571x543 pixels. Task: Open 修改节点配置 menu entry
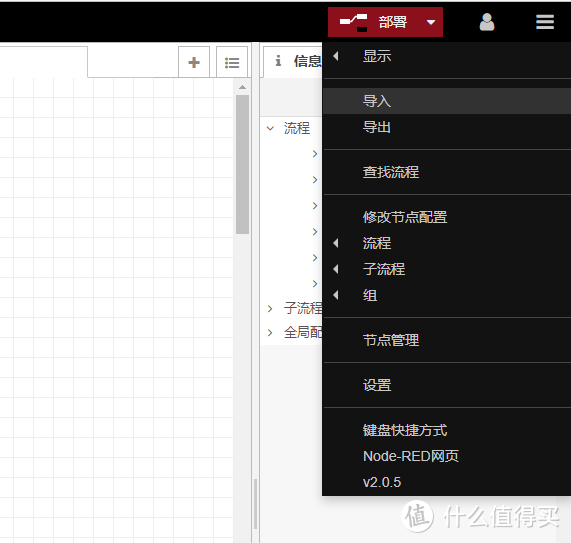(447, 217)
